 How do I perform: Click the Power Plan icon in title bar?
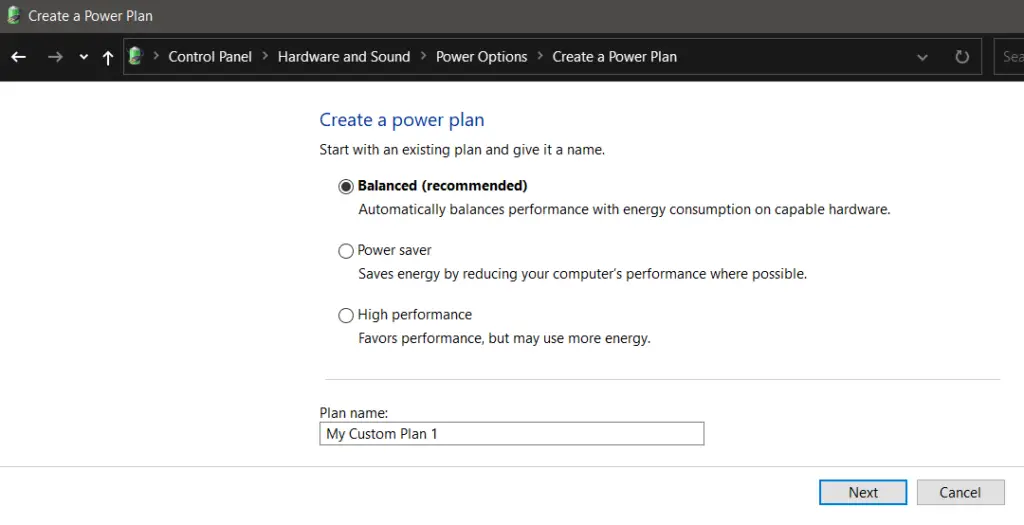tap(13, 16)
